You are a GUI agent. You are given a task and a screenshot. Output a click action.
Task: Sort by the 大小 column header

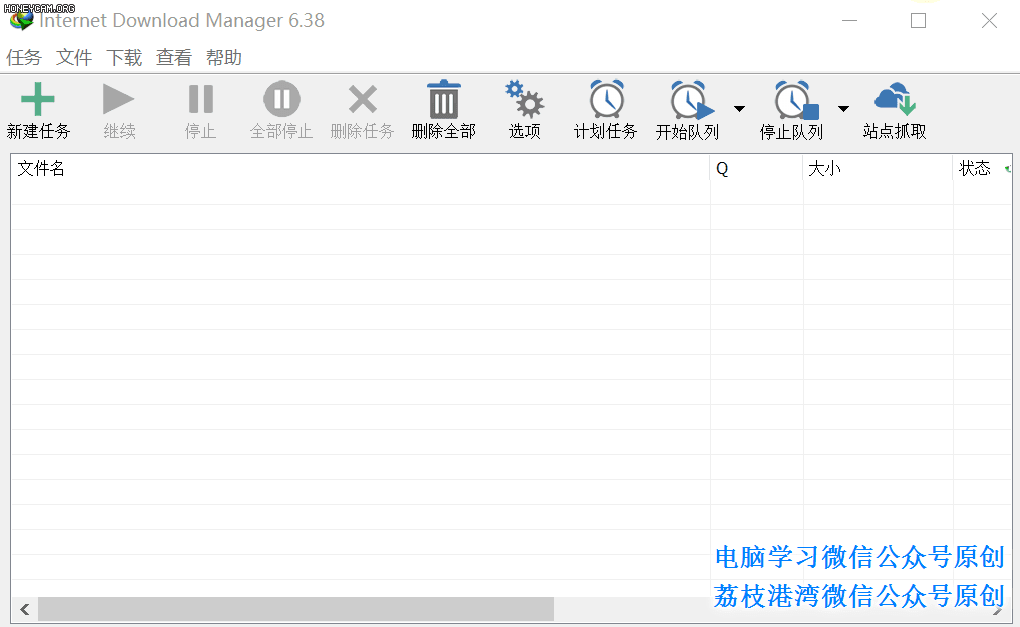878,168
